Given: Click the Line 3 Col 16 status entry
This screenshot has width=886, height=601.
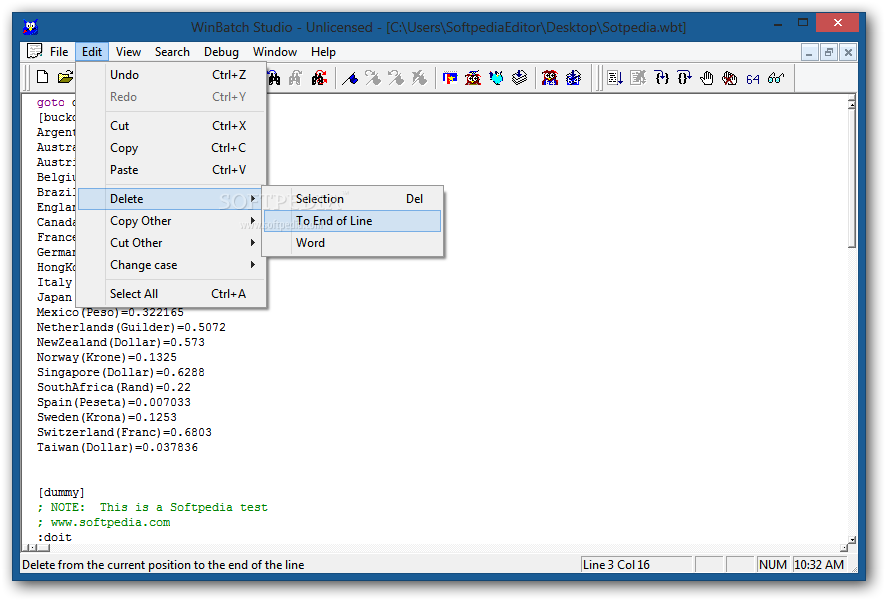Looking at the screenshot, I should pyautogui.click(x=636, y=565).
